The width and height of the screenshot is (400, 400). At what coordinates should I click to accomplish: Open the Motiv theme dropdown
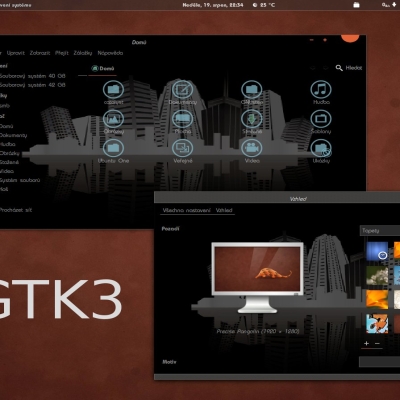380,362
